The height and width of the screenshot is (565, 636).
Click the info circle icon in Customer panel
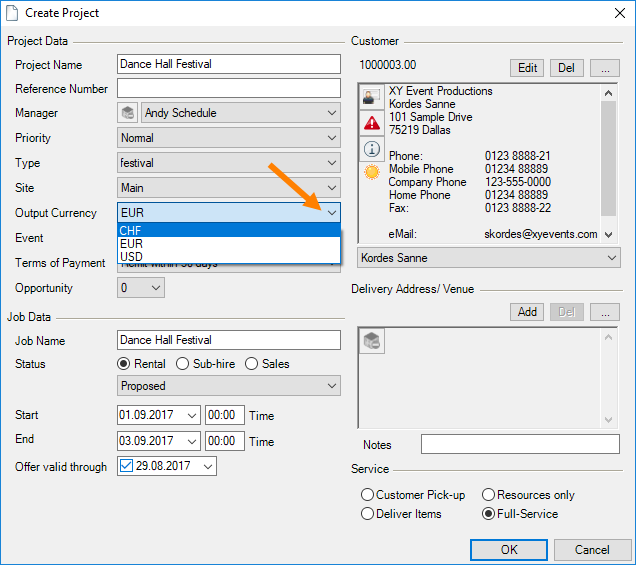[x=371, y=148]
